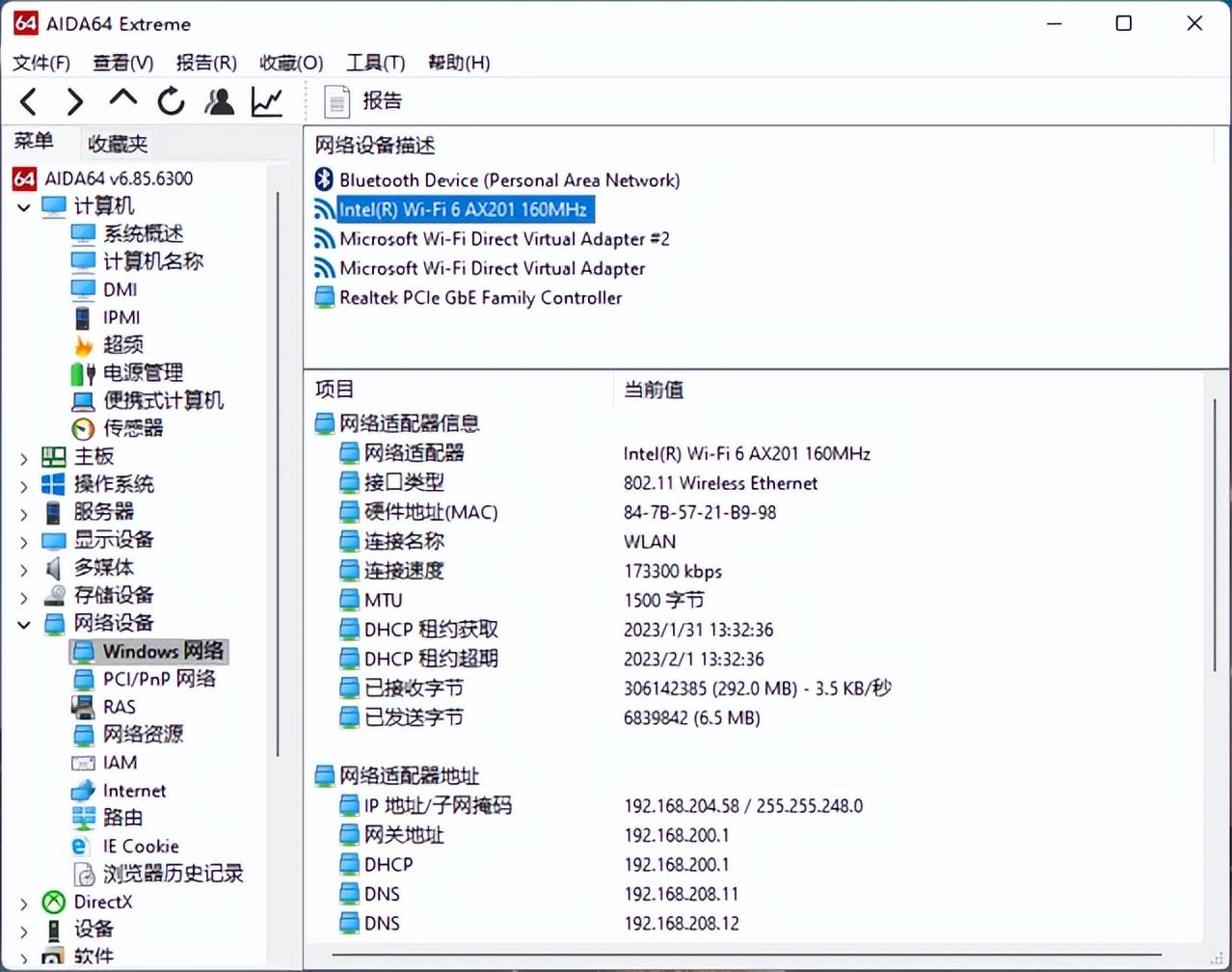This screenshot has height=972, width=1232.
Task: Click the 网络适配器信息 group header
Action: click(x=397, y=423)
